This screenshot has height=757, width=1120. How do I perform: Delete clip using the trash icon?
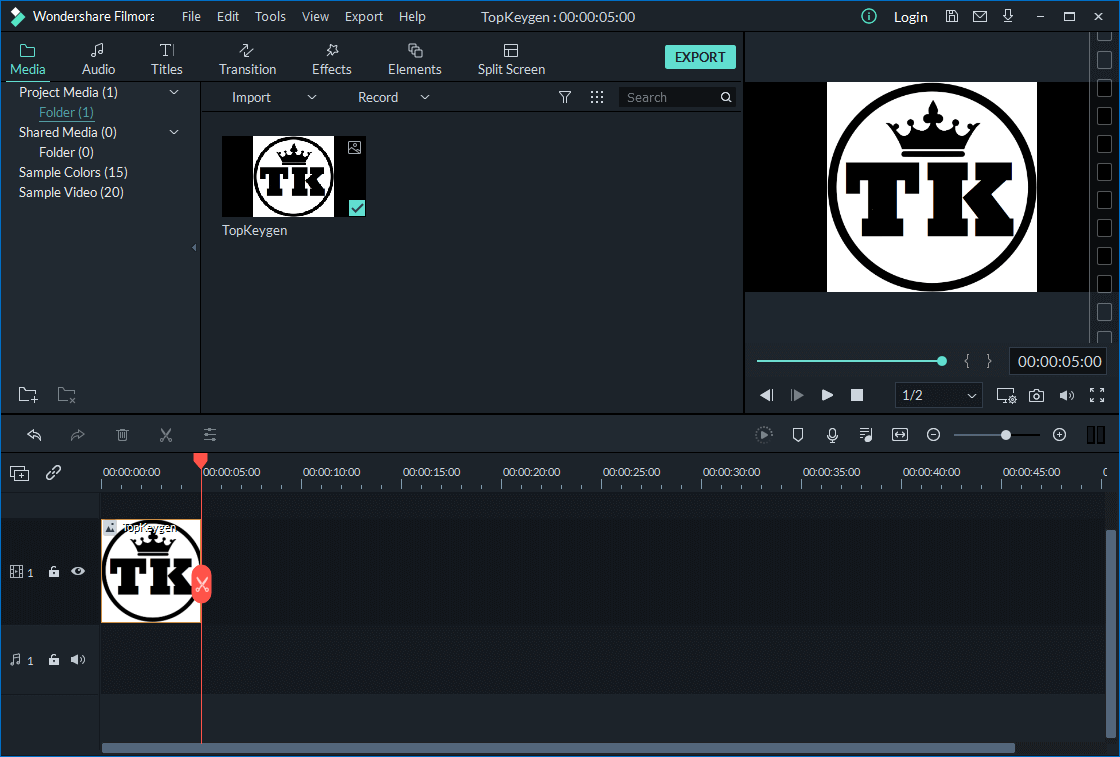pos(122,435)
